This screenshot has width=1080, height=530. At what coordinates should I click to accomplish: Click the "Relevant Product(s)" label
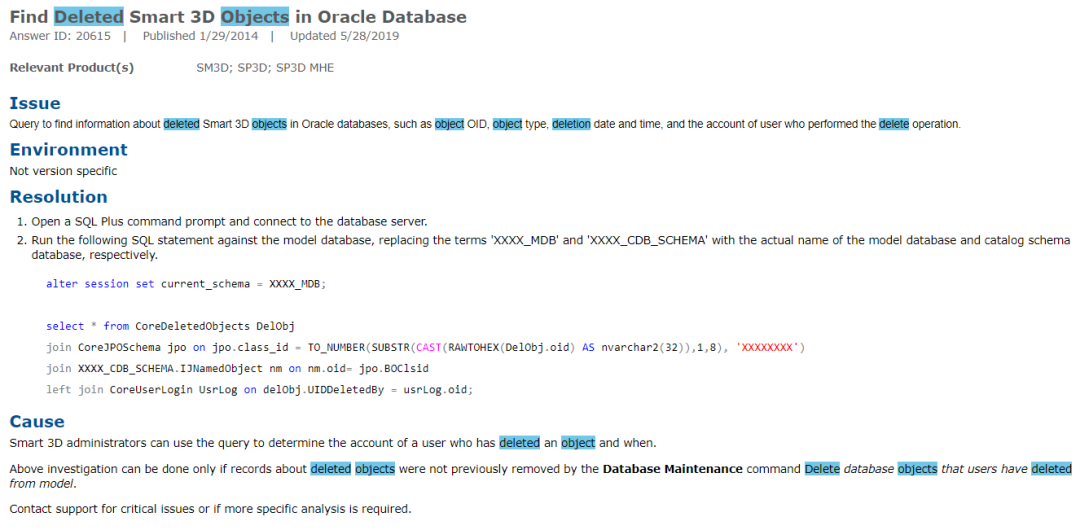tap(72, 68)
